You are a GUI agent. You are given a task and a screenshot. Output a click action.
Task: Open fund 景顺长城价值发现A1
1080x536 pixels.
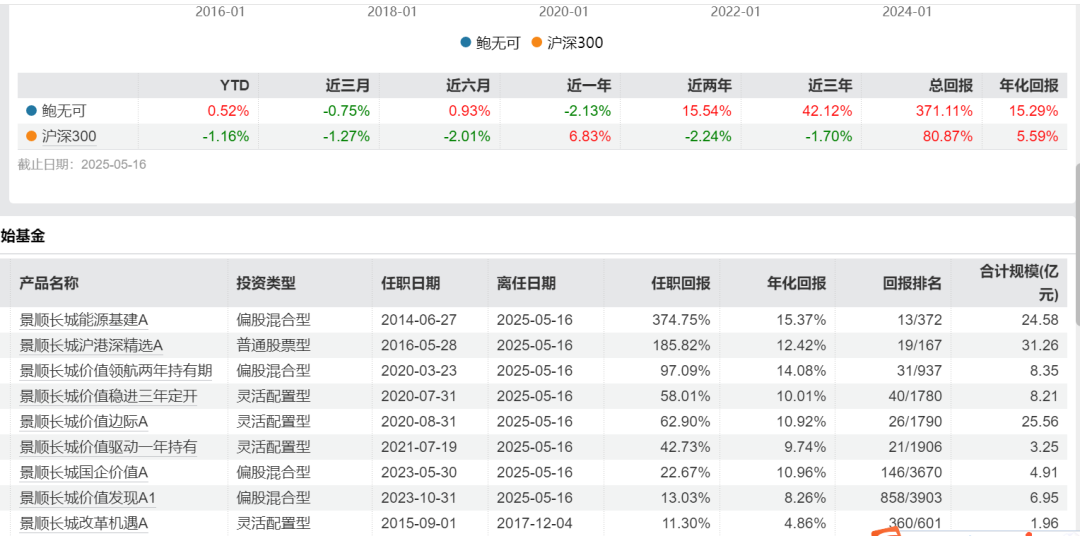click(87, 498)
